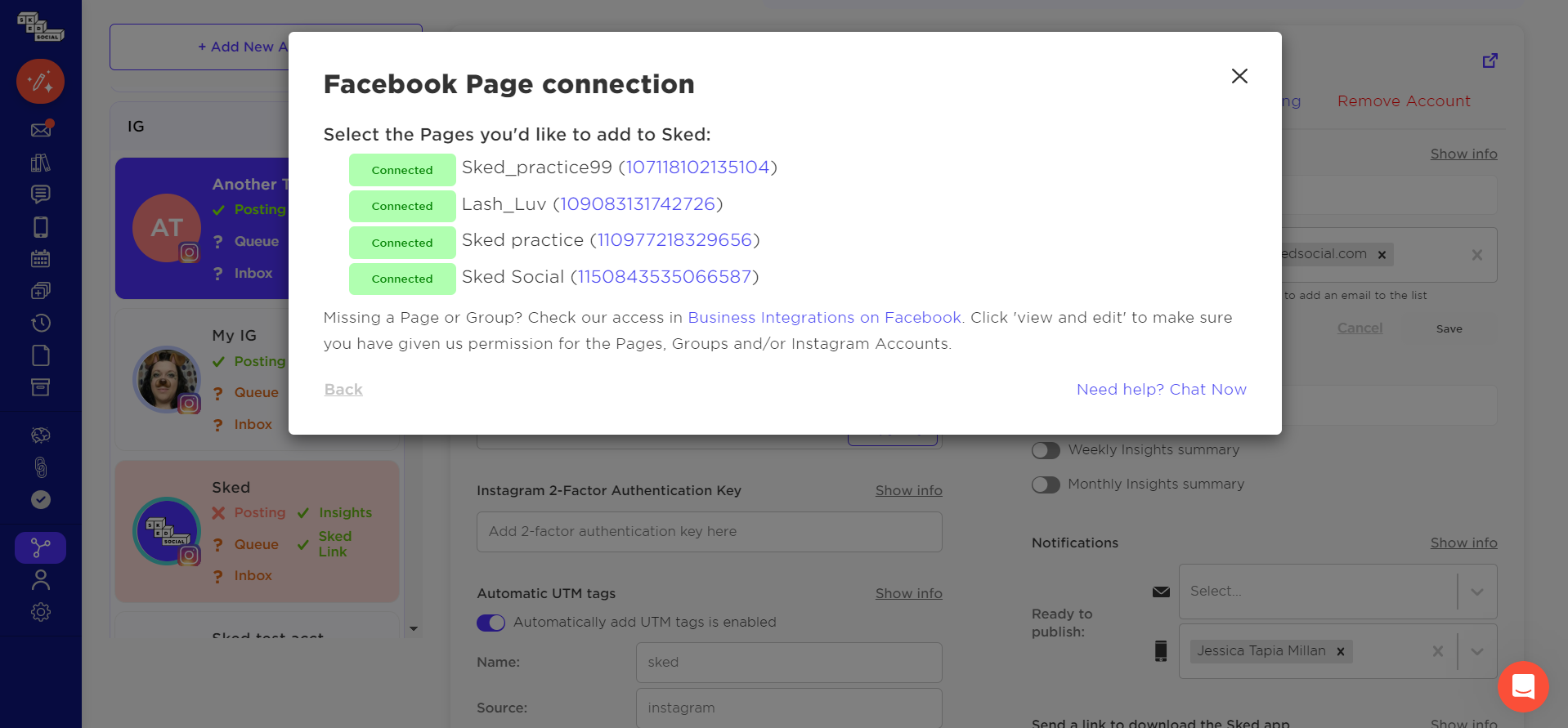Open the calendar icon in sidebar
The width and height of the screenshot is (1568, 728).
point(40,259)
